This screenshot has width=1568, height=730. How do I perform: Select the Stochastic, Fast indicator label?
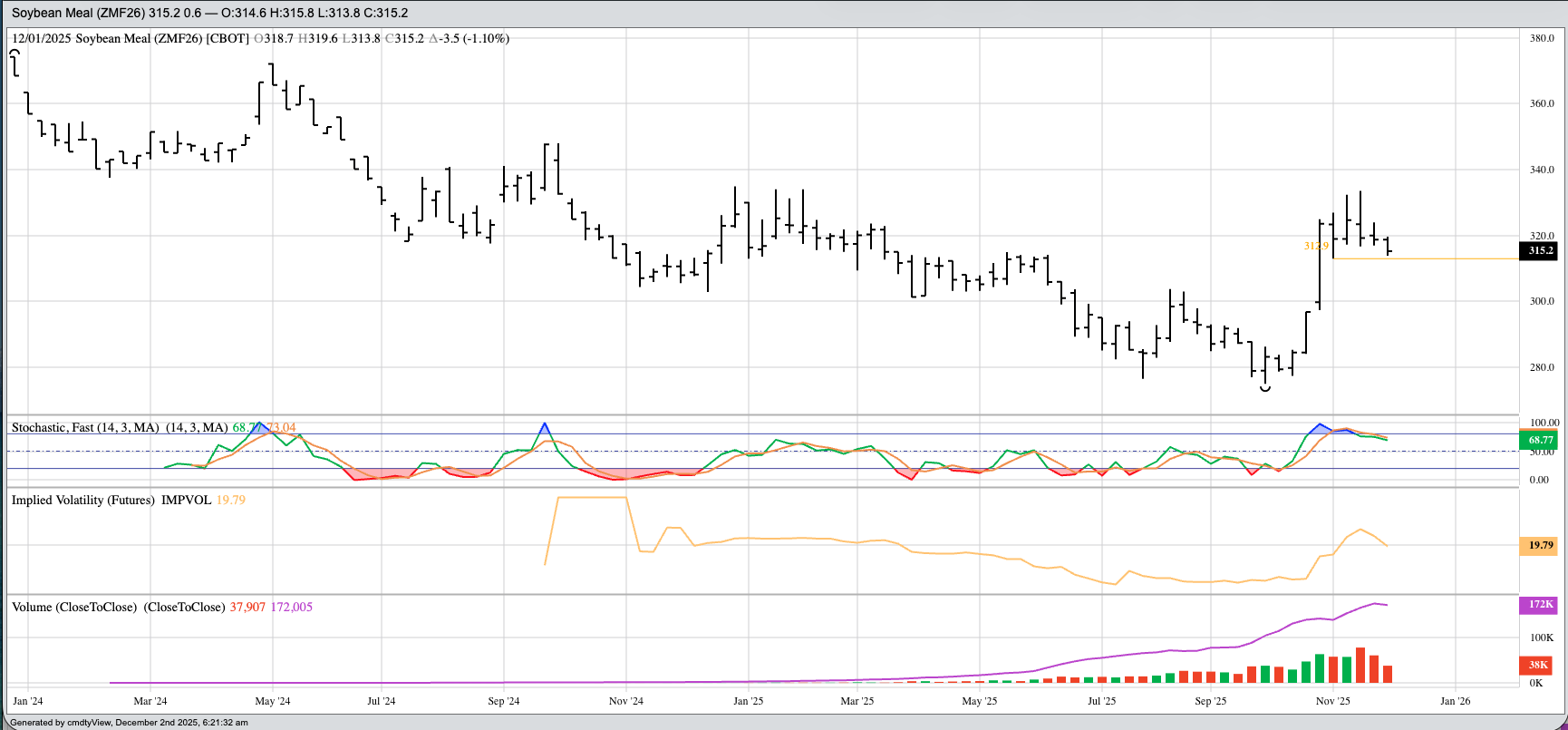[x=85, y=427]
